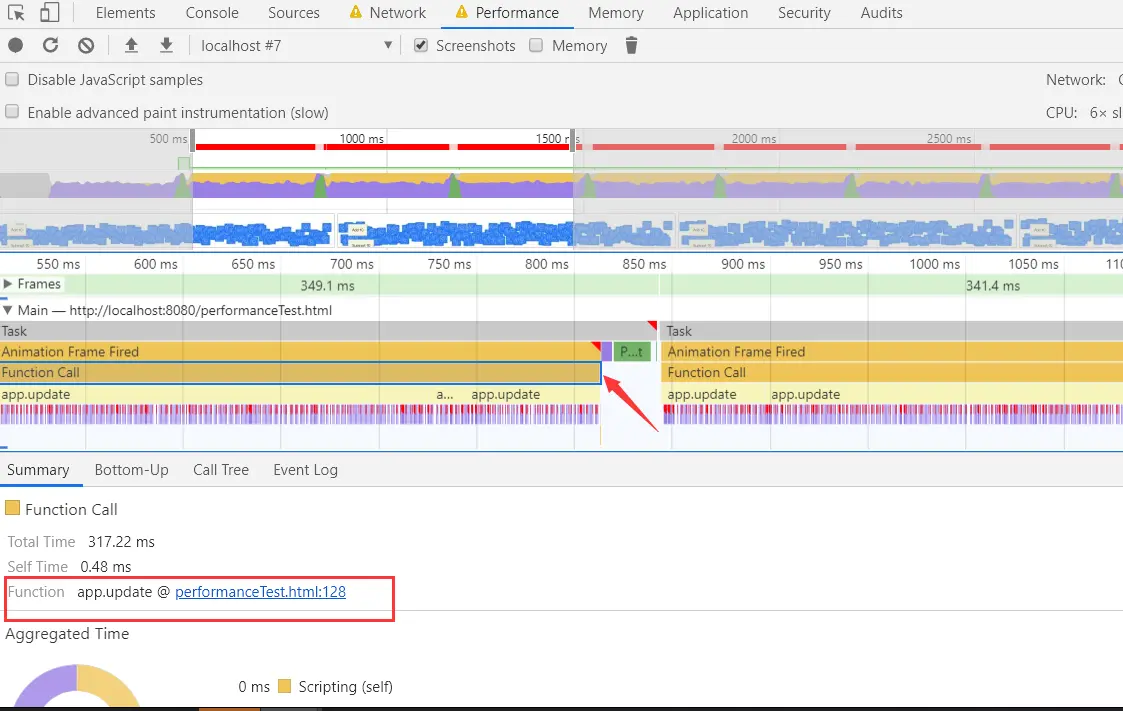Viewport: 1123px width, 711px height.
Task: Open the Event Log tab
Action: click(305, 470)
